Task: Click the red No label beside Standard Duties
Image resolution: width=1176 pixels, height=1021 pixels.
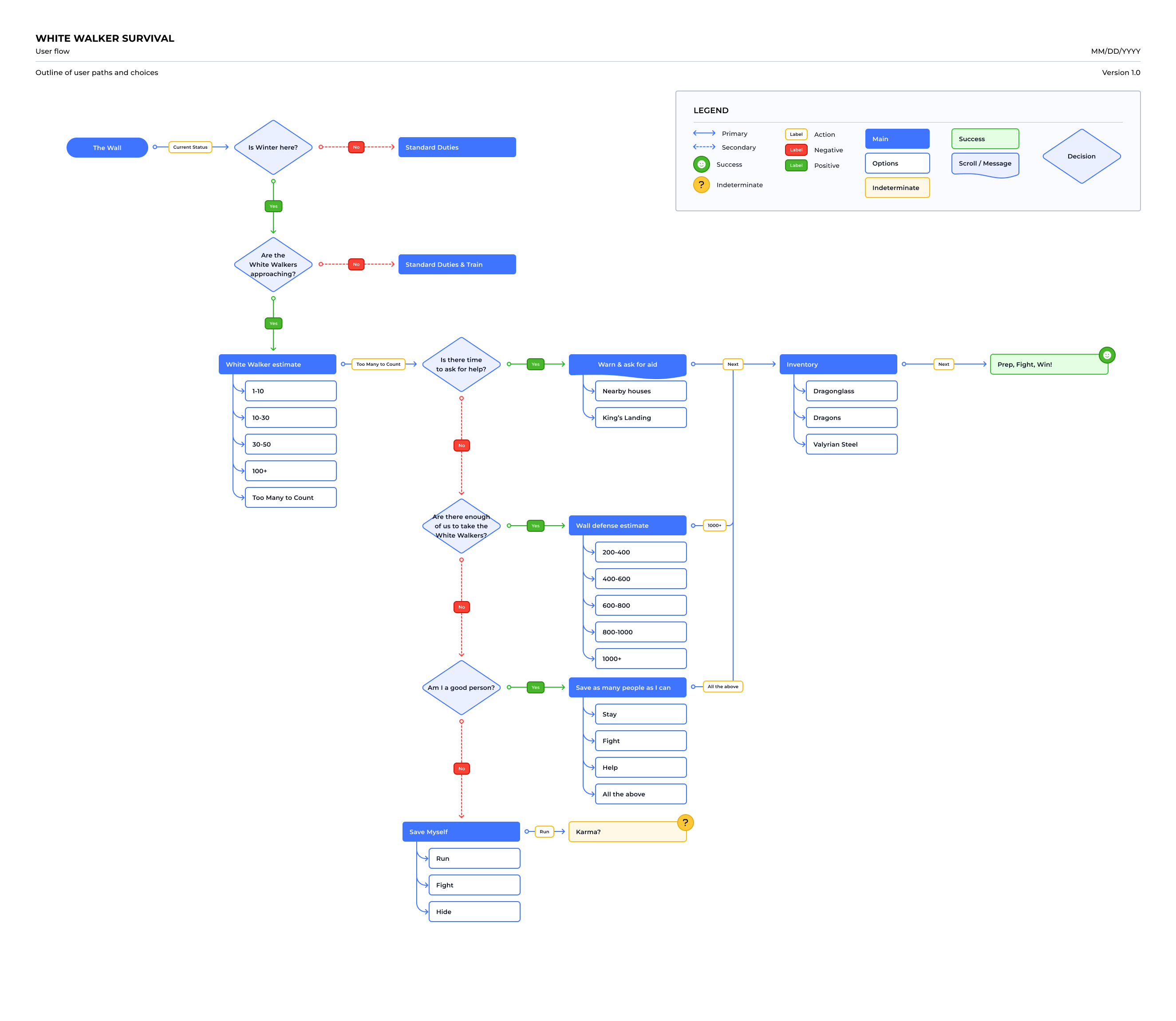Action: tap(356, 147)
